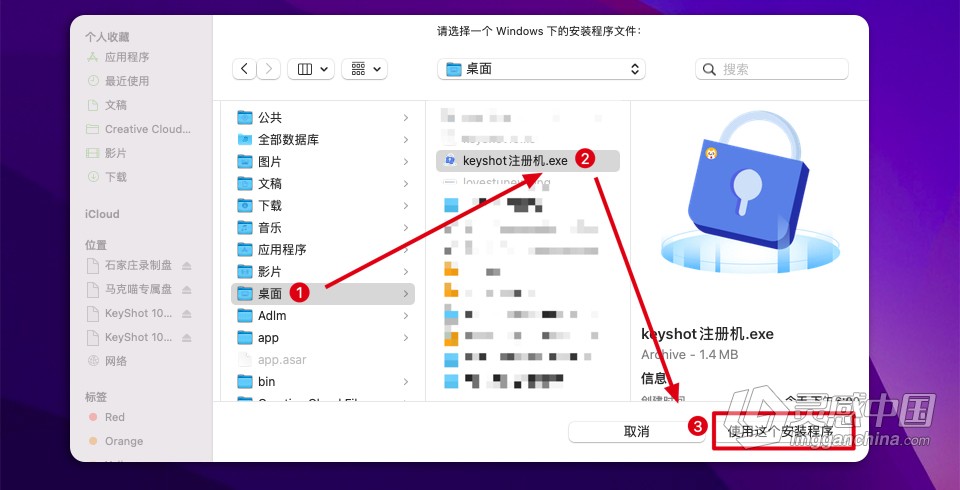Image resolution: width=960 pixels, height=490 pixels.
Task: Open 文稿 from the sidebar
Action: pos(107,105)
